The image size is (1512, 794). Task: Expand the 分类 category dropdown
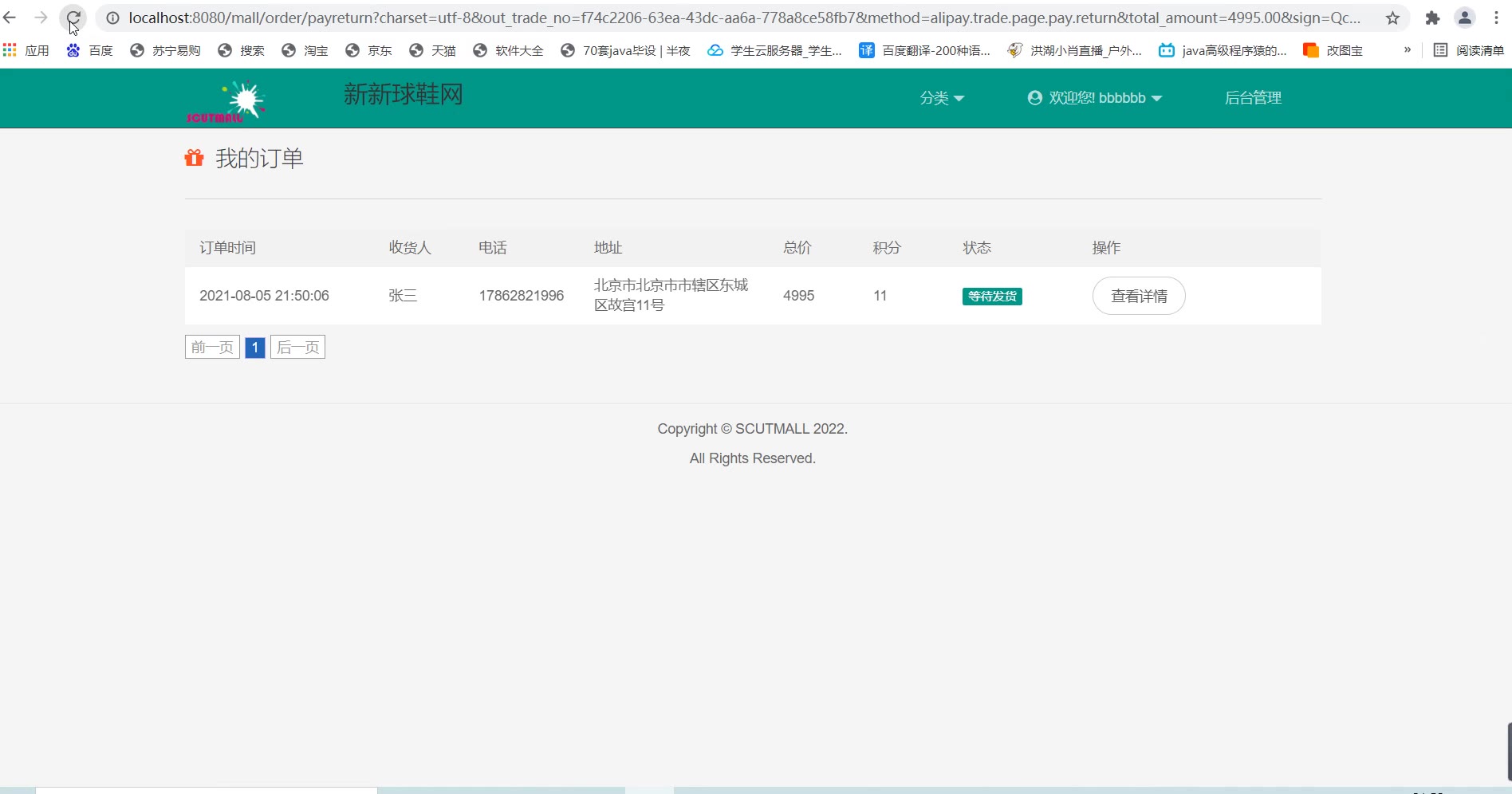(x=942, y=98)
